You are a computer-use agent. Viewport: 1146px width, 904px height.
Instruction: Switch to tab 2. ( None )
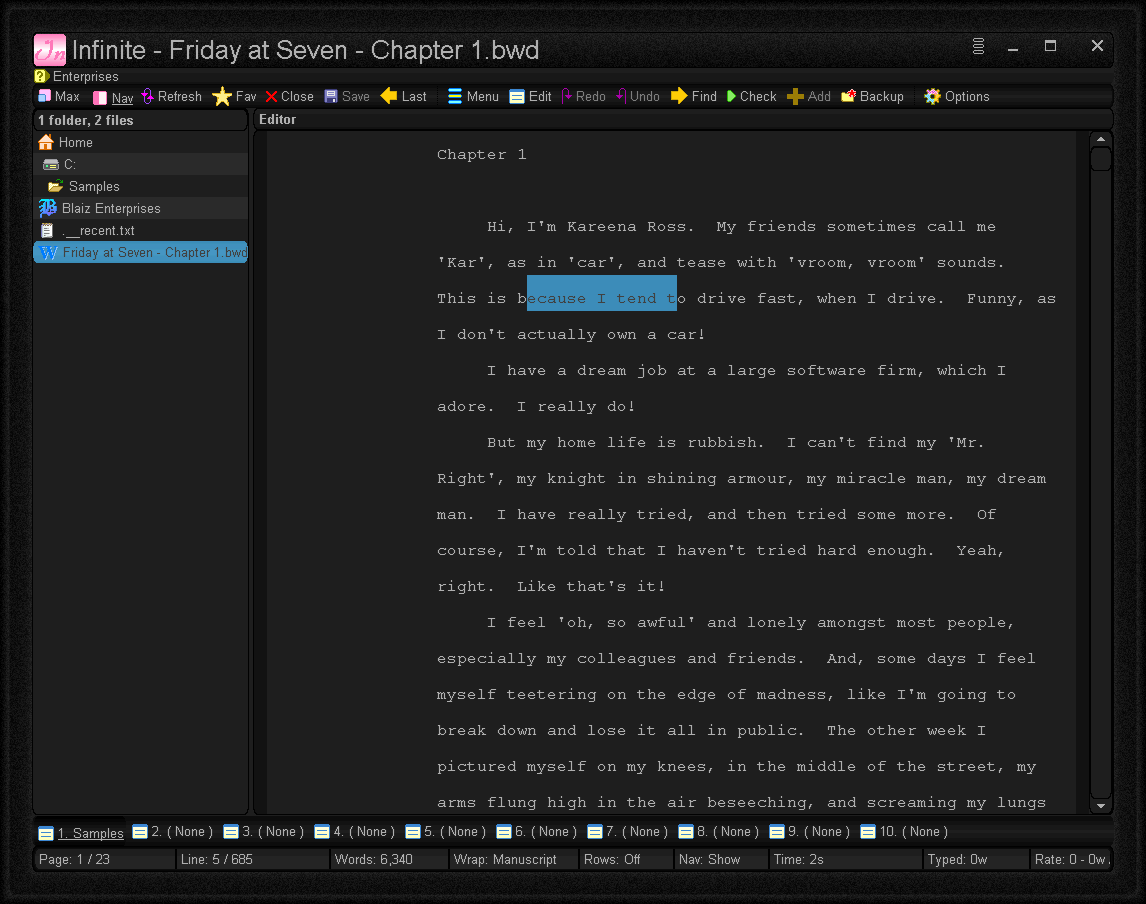point(173,832)
